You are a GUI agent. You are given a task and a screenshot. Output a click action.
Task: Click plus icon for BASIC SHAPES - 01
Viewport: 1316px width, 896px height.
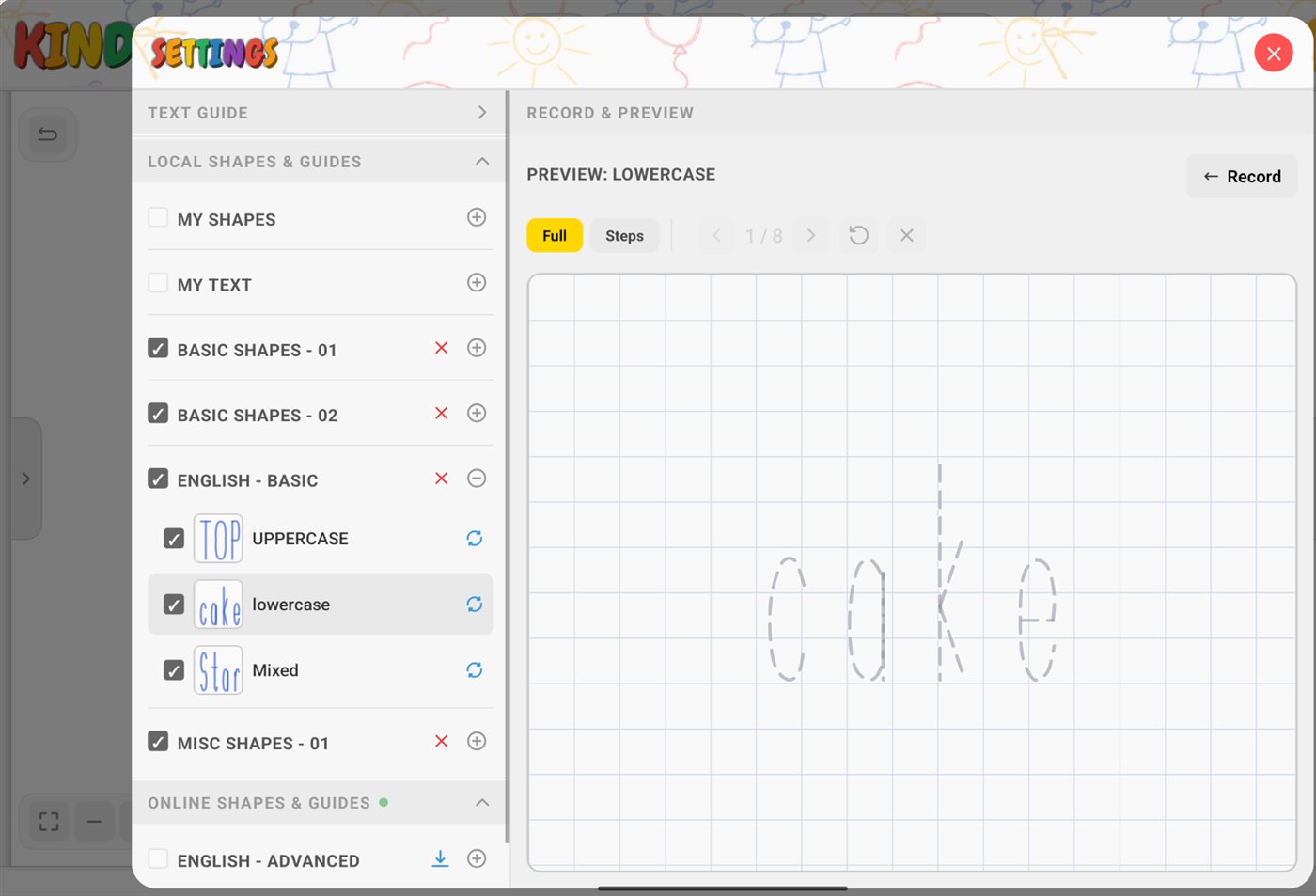coord(477,348)
